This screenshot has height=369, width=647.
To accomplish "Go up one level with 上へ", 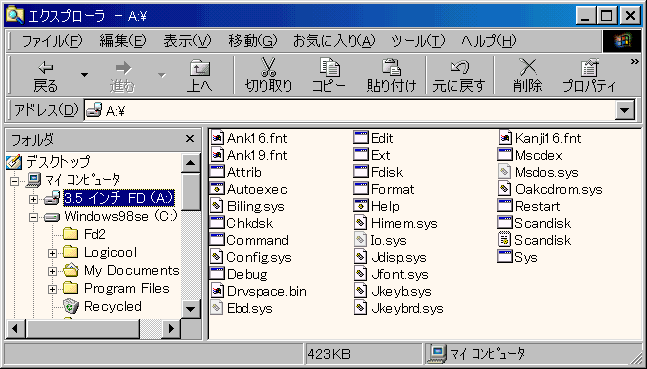I will [x=200, y=76].
